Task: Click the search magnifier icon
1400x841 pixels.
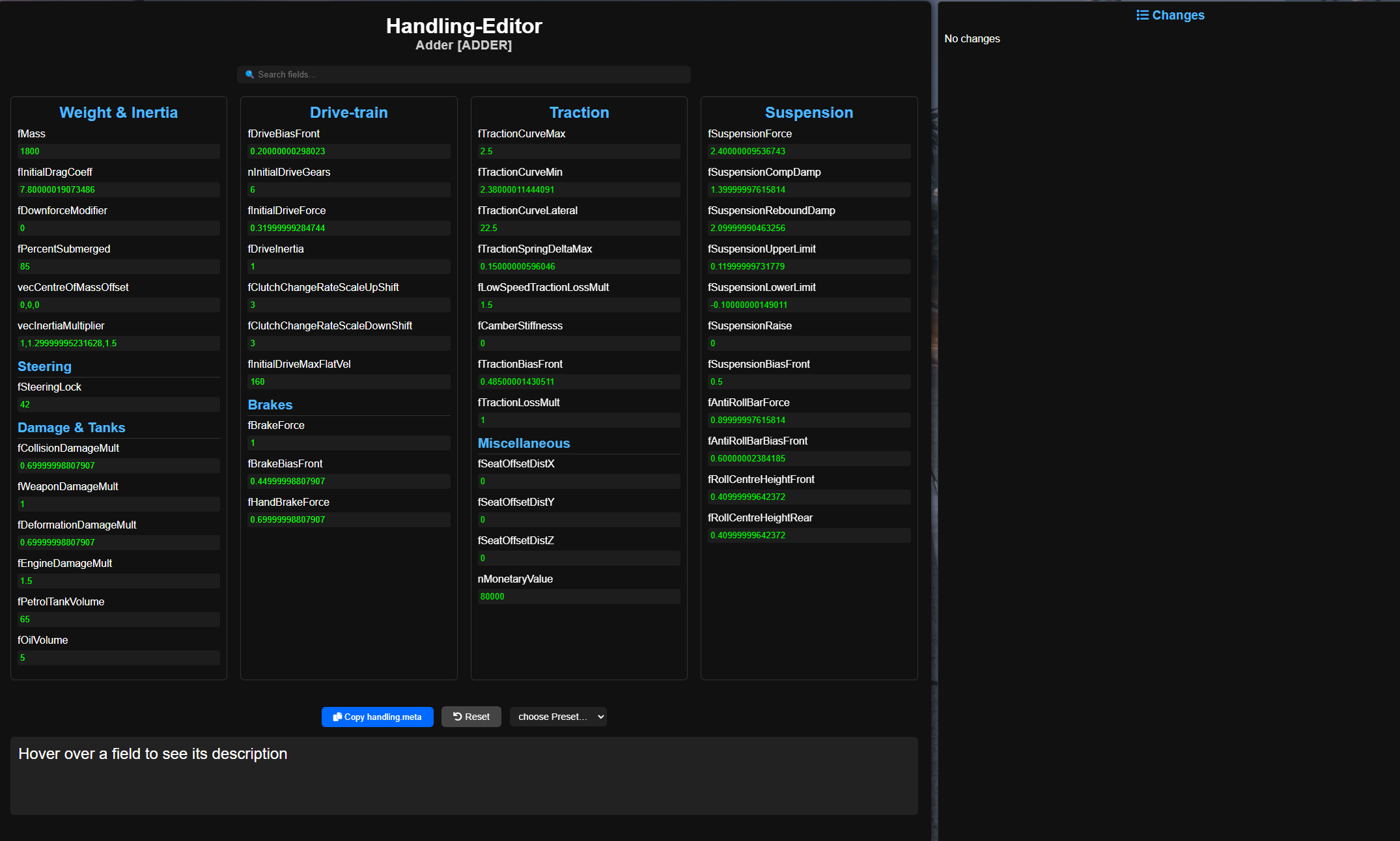Action: 249,74
